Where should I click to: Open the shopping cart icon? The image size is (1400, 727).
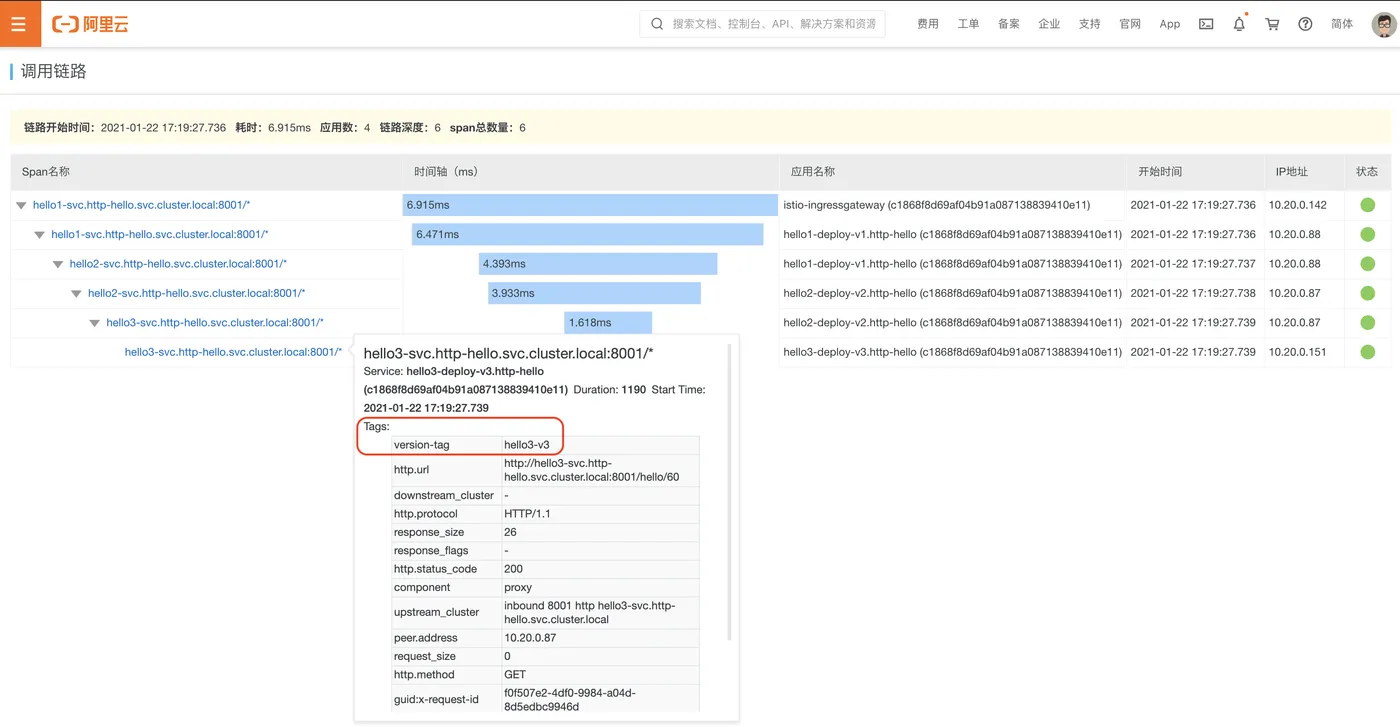[x=1272, y=24]
